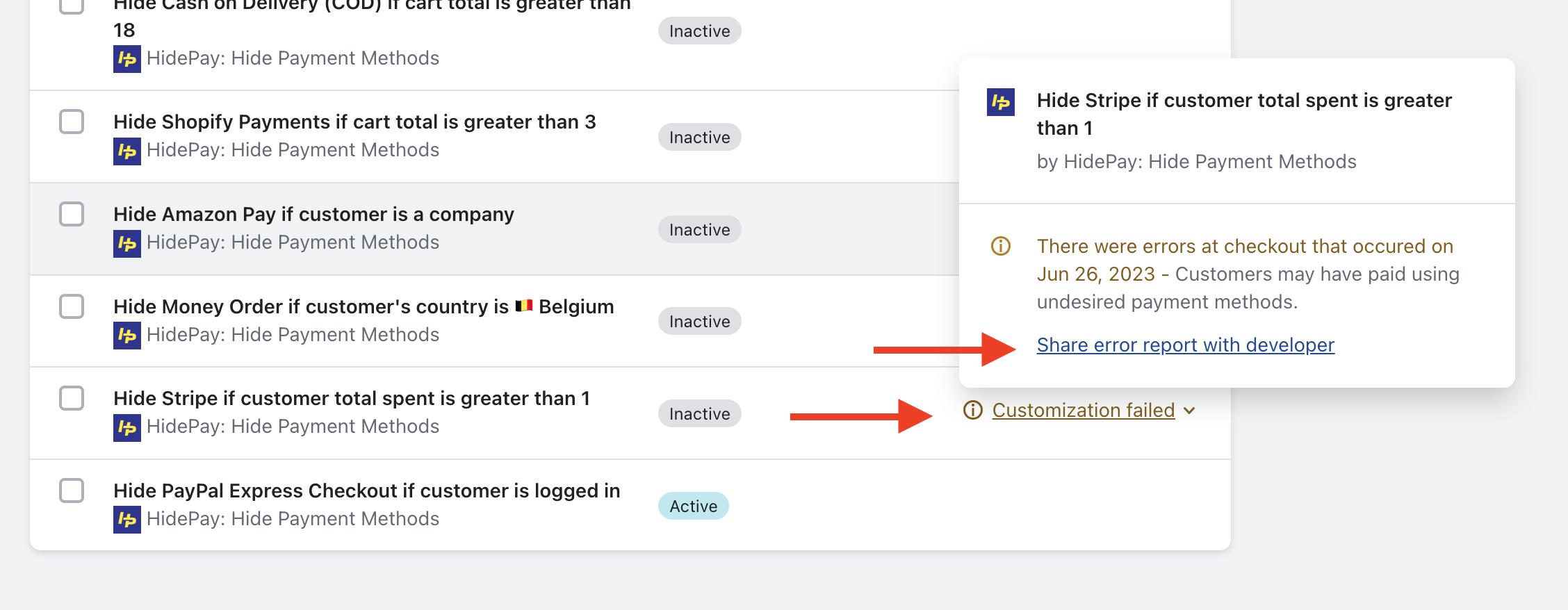Click HidePay subtitle under Money Order rule
This screenshot has height=610, width=1568.
293,334
